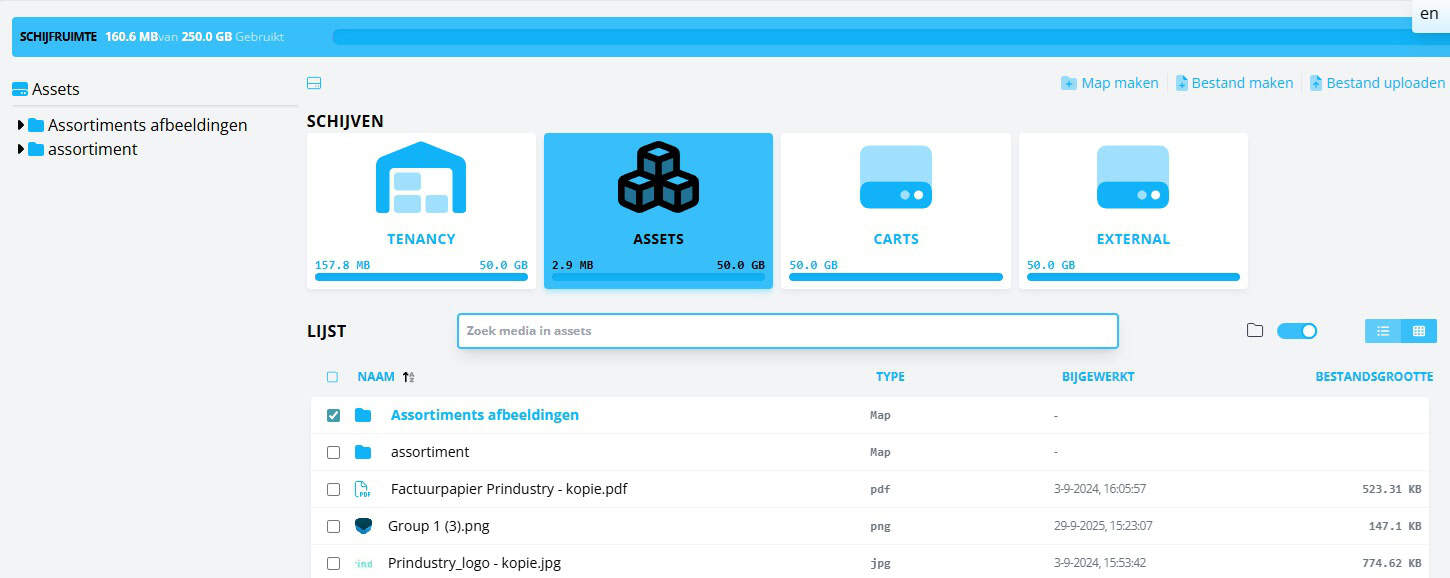Open the External disk icon
This screenshot has width=1450, height=578.
[x=1133, y=176]
